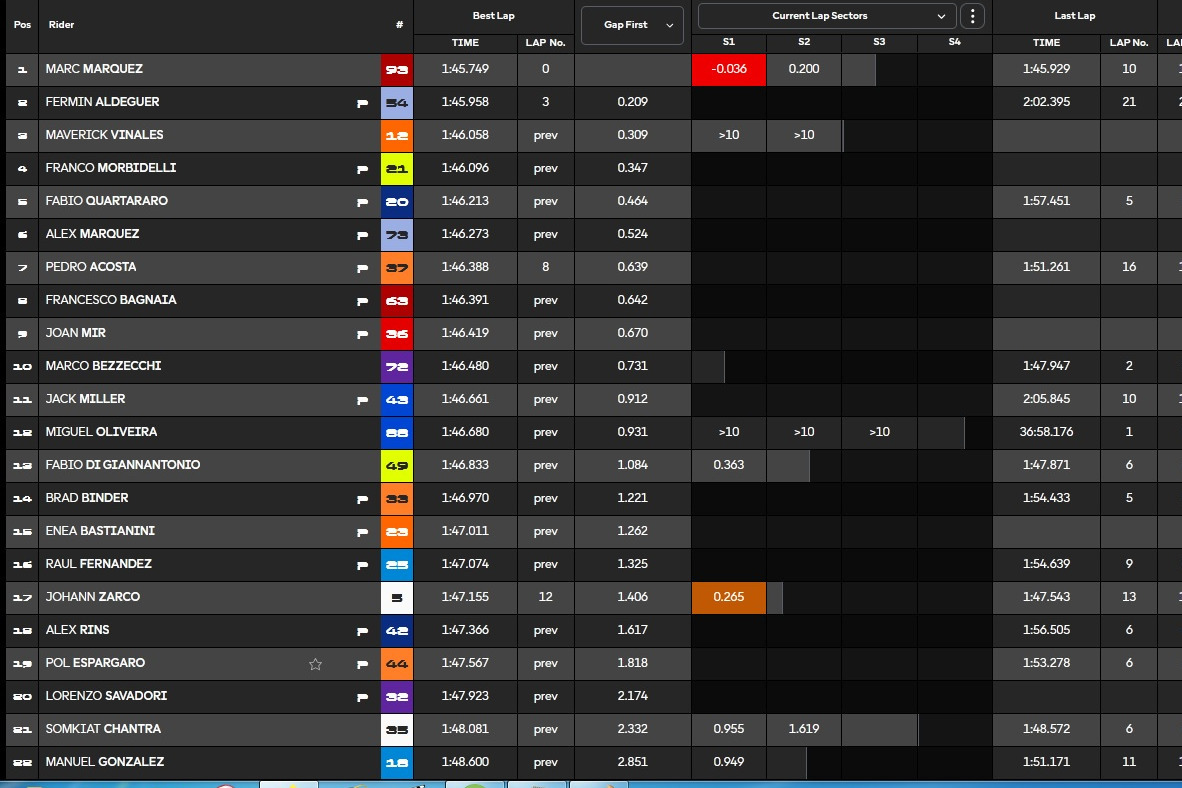Sort by the Pos column header
1182x788 pixels.
(x=23, y=25)
